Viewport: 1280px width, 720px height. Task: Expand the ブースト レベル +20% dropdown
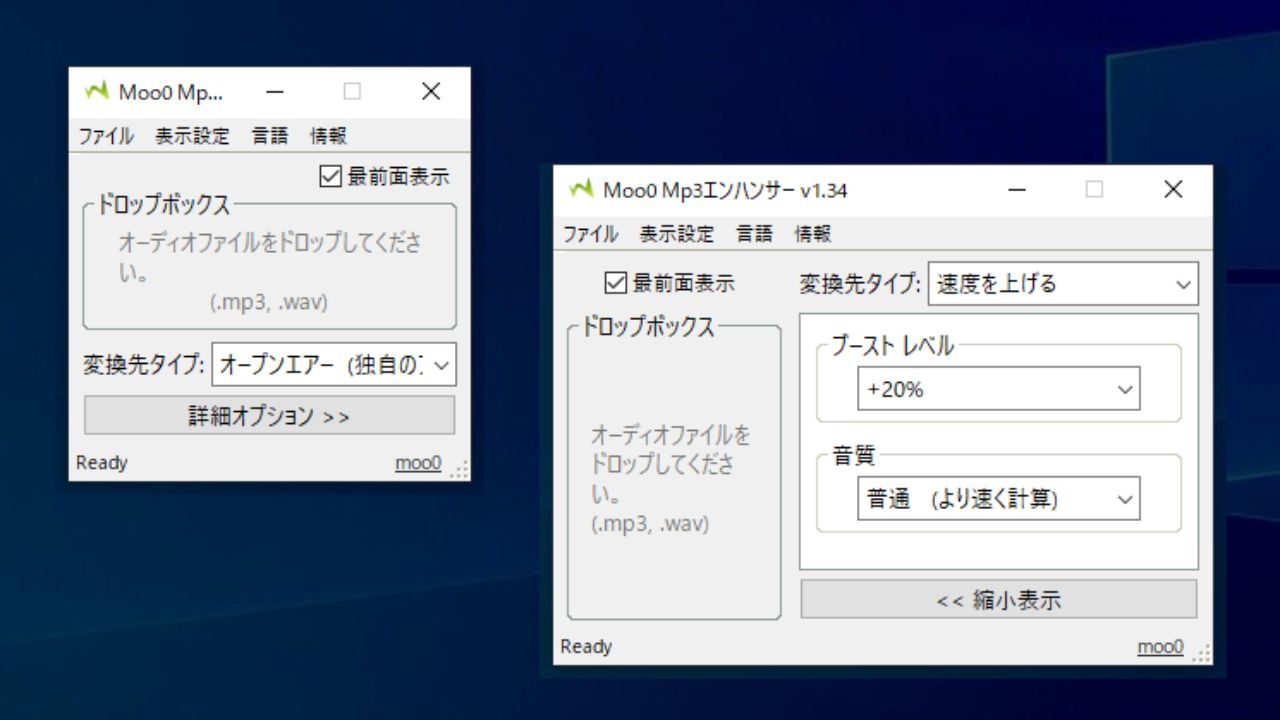[998, 390]
